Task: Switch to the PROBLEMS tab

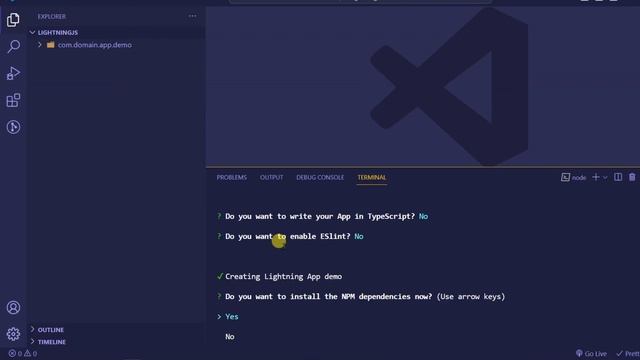Action: click(231, 177)
